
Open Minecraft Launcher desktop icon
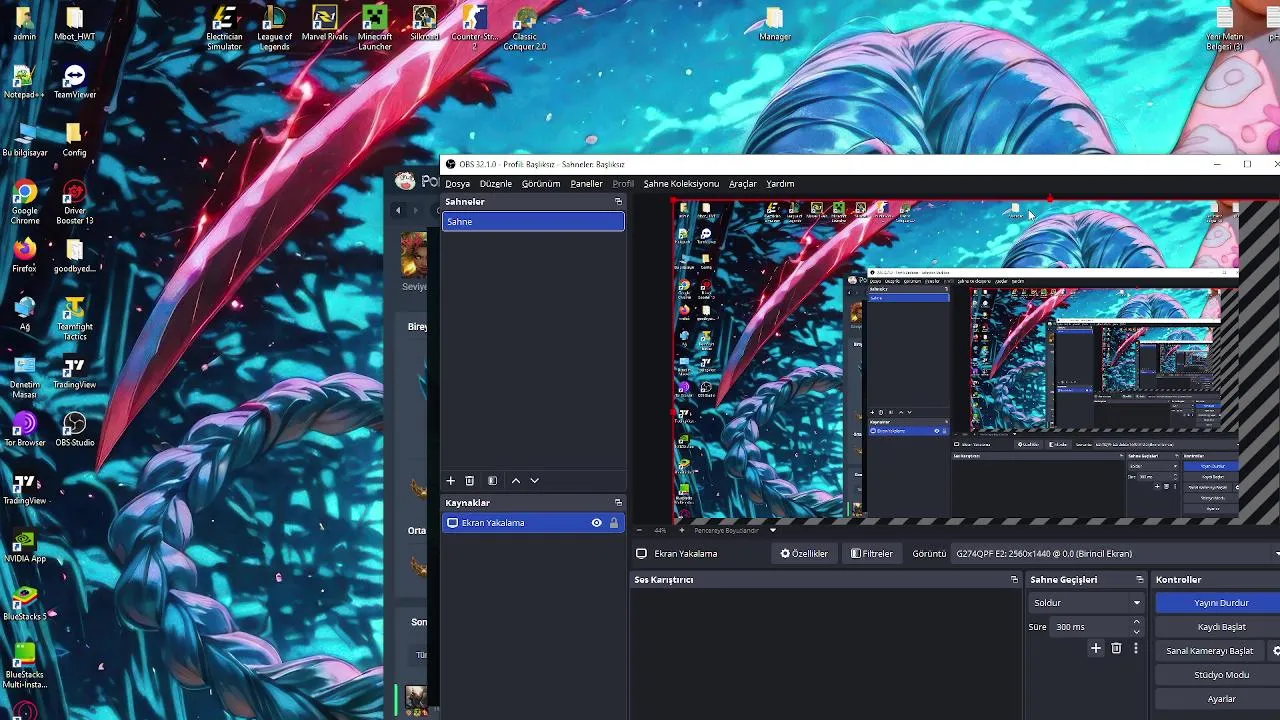point(375,28)
